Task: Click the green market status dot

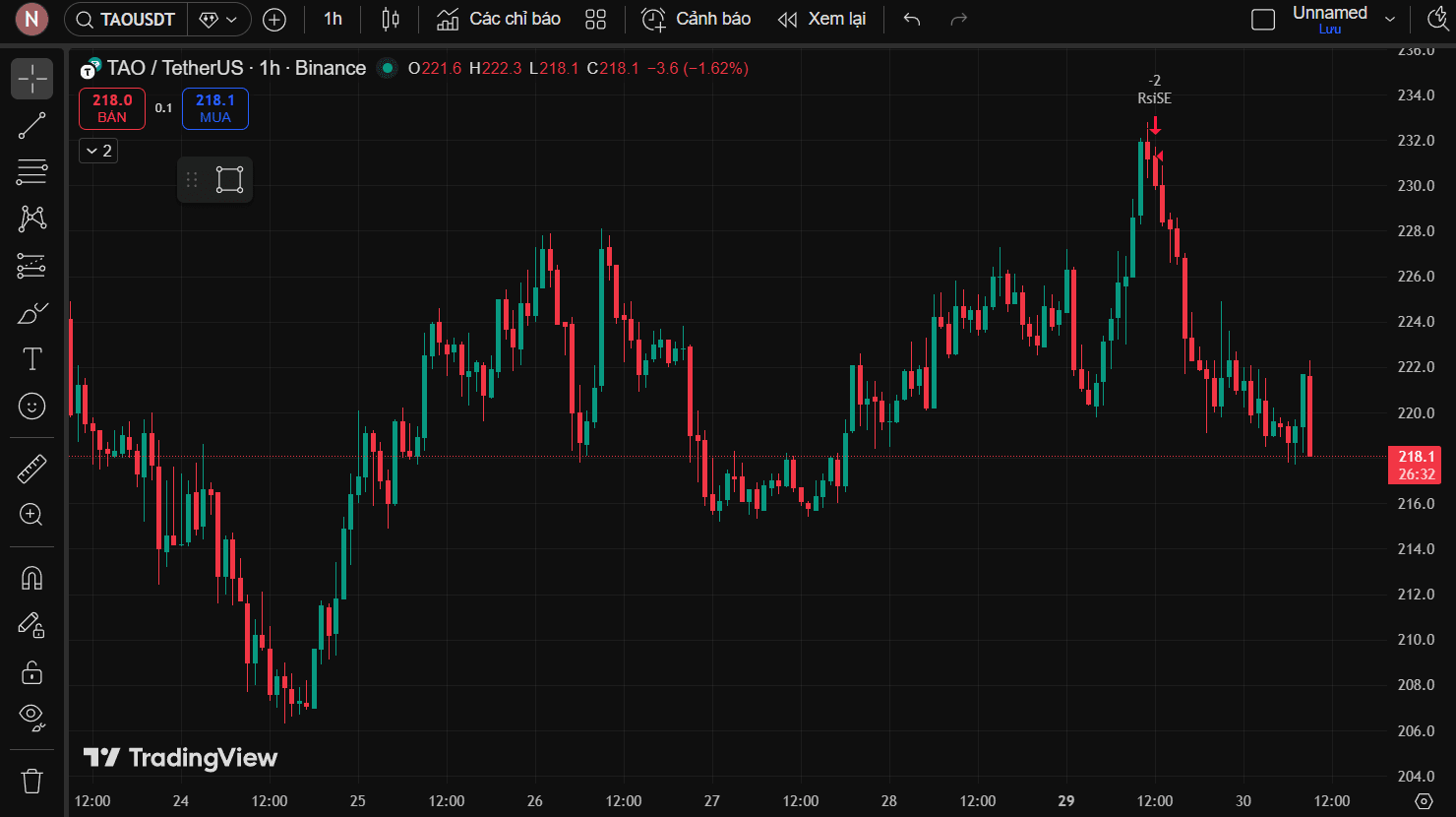Action: click(x=388, y=68)
